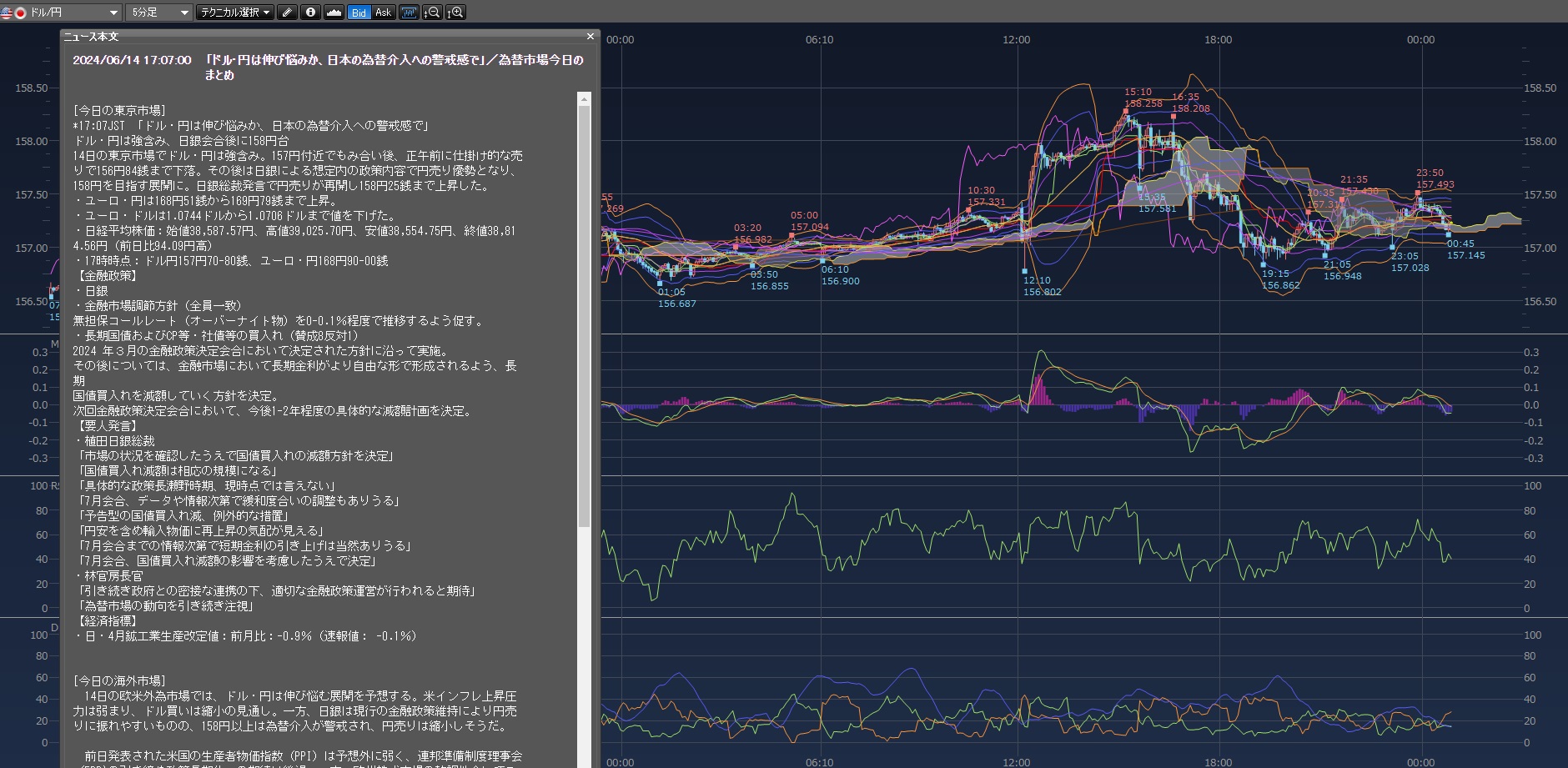The width and height of the screenshot is (1568, 768).
Task: Click the blue candlestick display icon
Action: click(409, 13)
